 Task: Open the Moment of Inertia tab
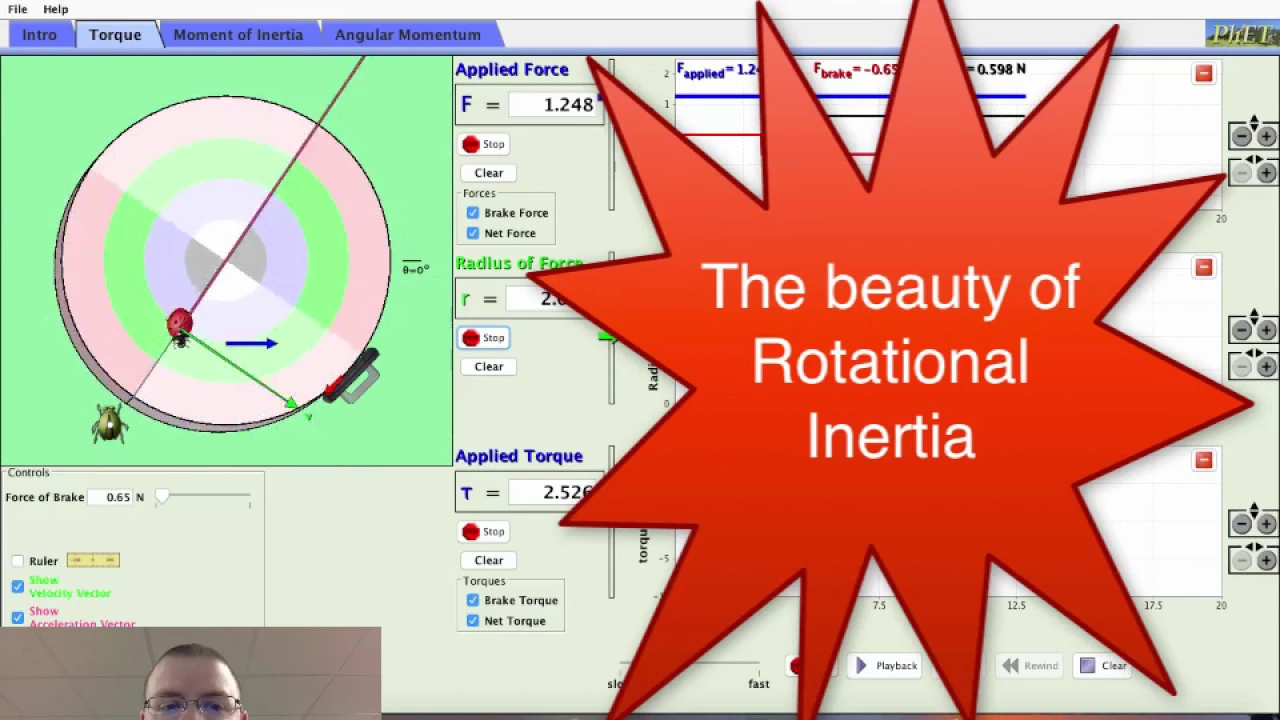(238, 35)
